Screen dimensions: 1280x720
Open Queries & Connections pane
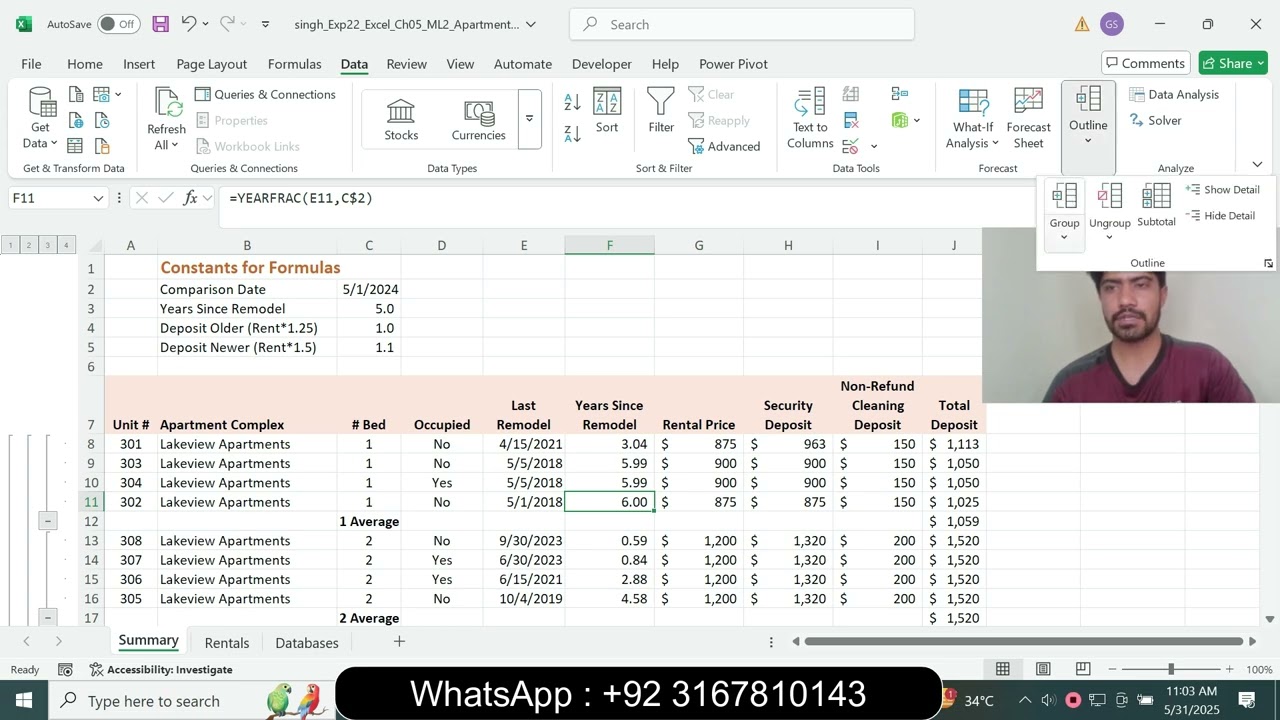265,94
